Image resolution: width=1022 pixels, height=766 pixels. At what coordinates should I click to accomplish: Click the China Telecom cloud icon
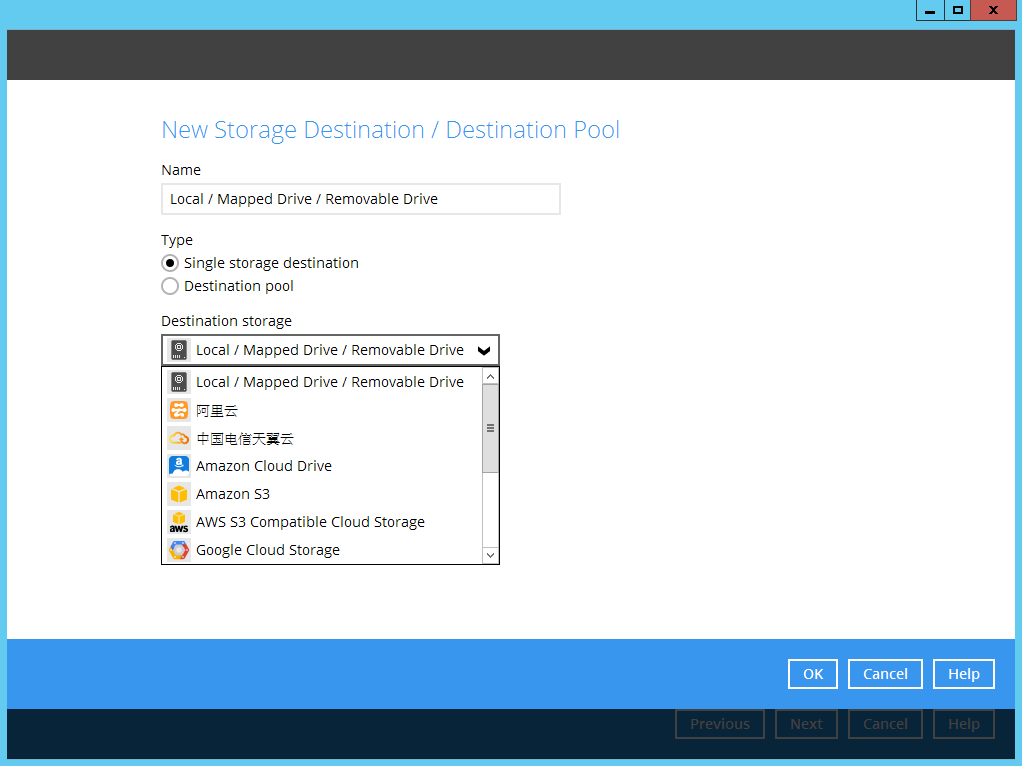point(179,438)
